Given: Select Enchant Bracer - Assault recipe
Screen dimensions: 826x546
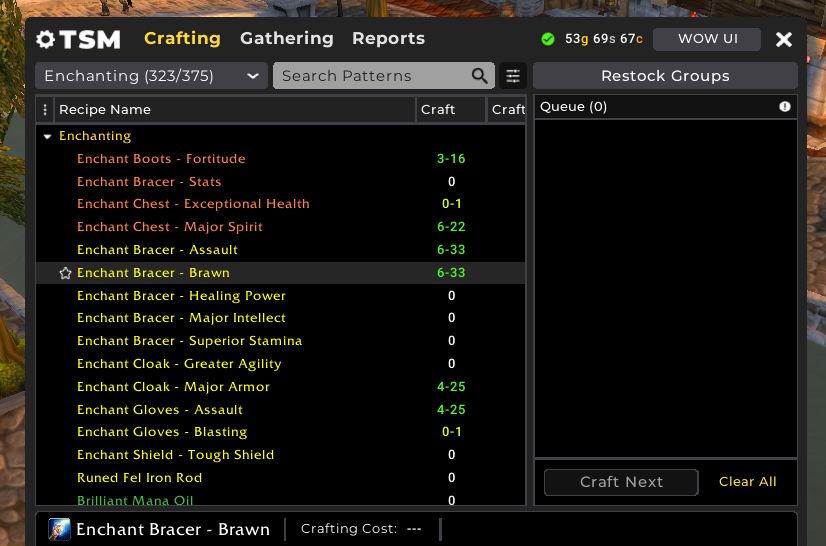Looking at the screenshot, I should point(280,250).
